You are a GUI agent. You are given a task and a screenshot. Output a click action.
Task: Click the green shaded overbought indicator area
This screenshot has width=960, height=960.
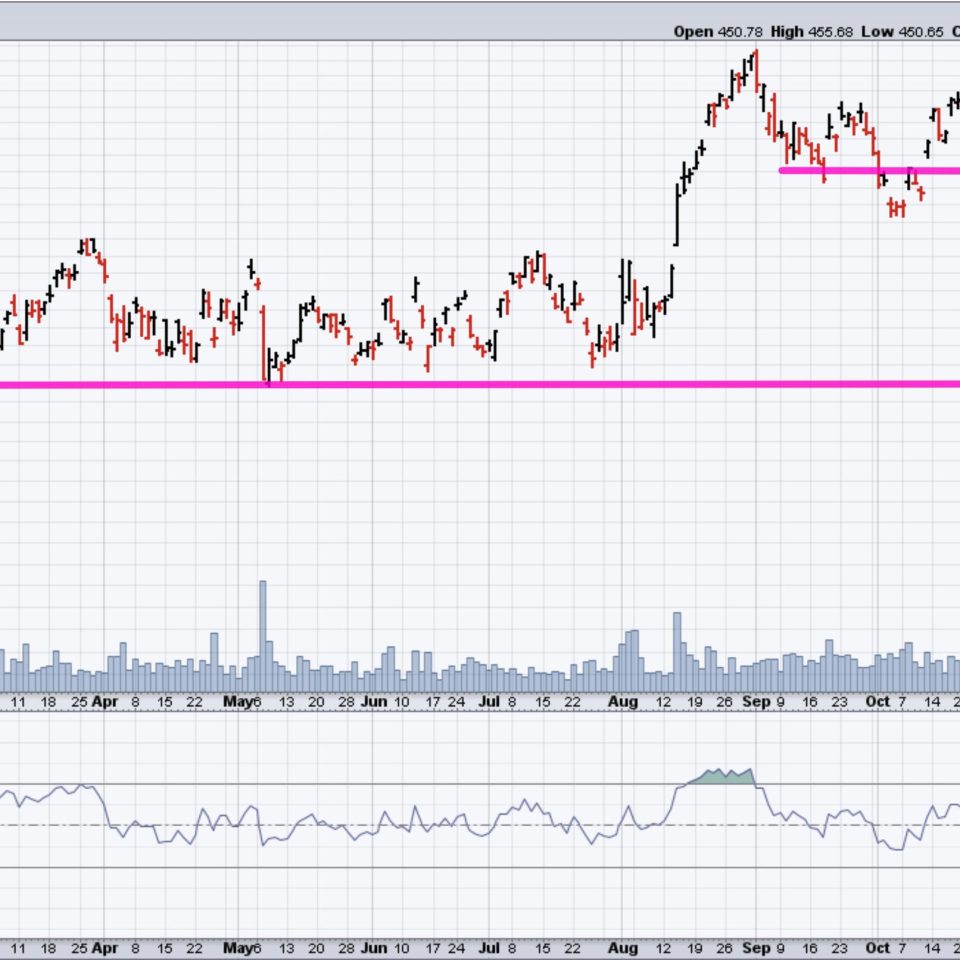coord(722,778)
